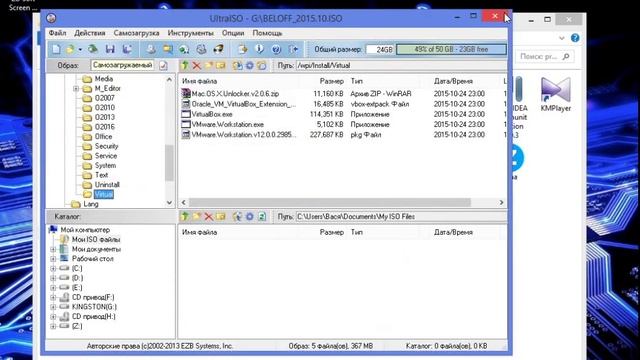Click the KMPlayer icon in background window
This screenshot has height=360, width=640.
(x=555, y=95)
